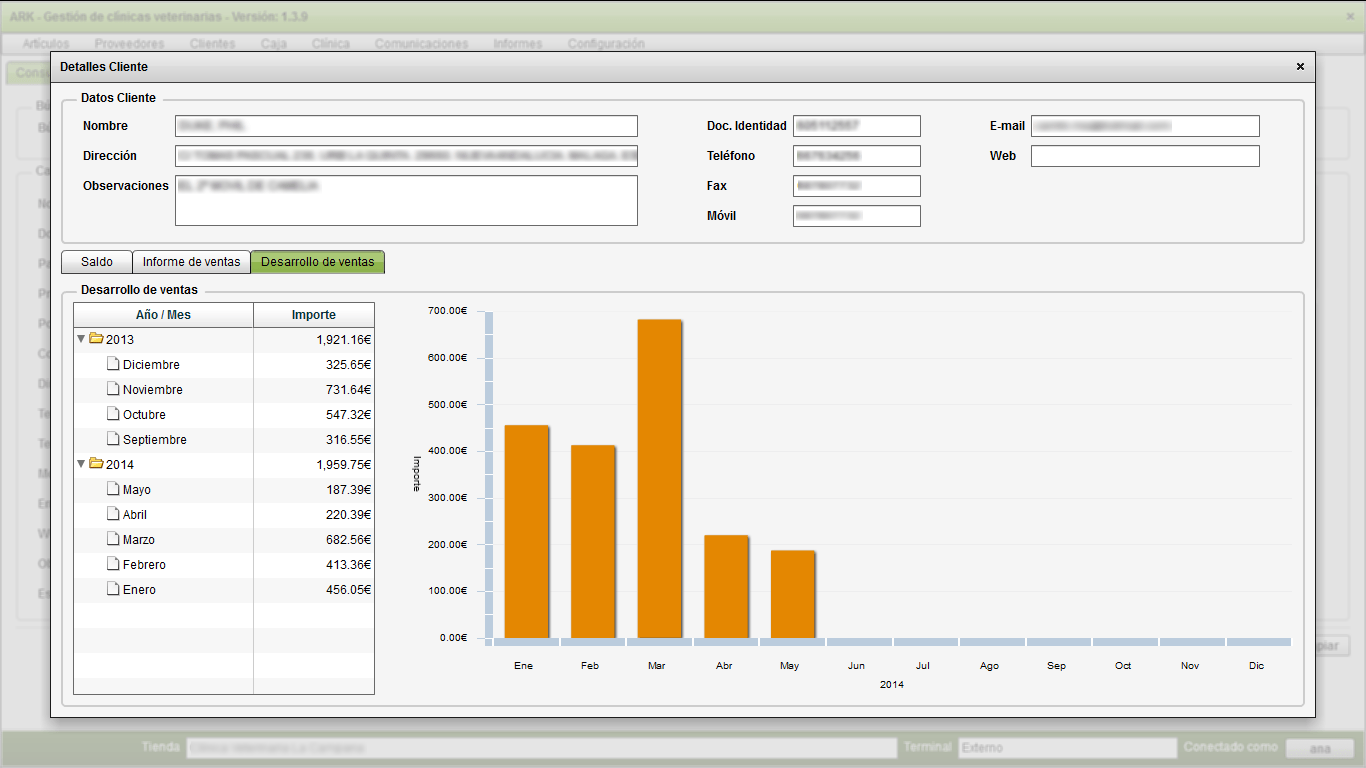Click the 2014 folder icon
The height and width of the screenshot is (768, 1366).
pyautogui.click(x=96, y=464)
